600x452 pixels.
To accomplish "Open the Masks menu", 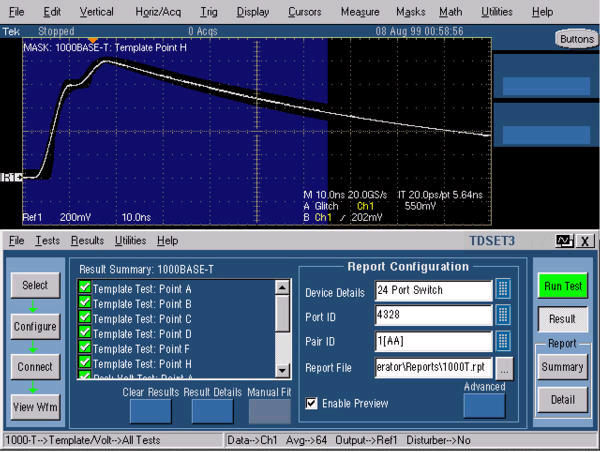I will pyautogui.click(x=411, y=12).
